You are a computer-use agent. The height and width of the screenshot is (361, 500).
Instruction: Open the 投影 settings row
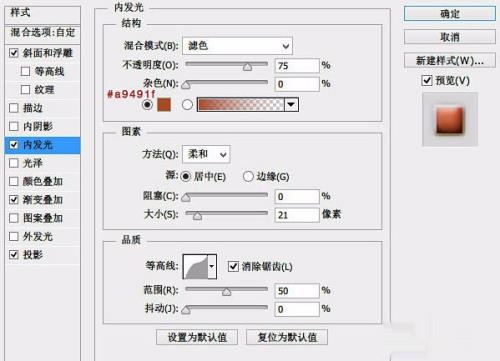pyautogui.click(x=43, y=255)
